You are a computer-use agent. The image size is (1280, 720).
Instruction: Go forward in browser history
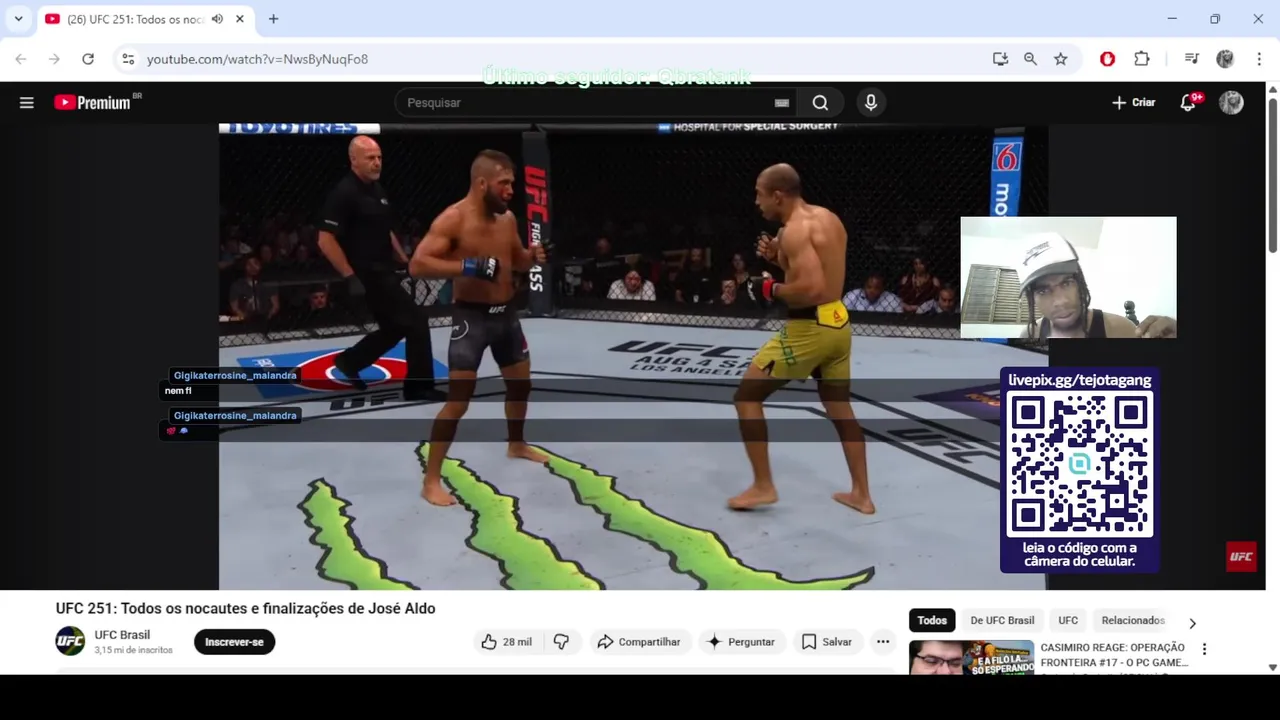tap(54, 59)
